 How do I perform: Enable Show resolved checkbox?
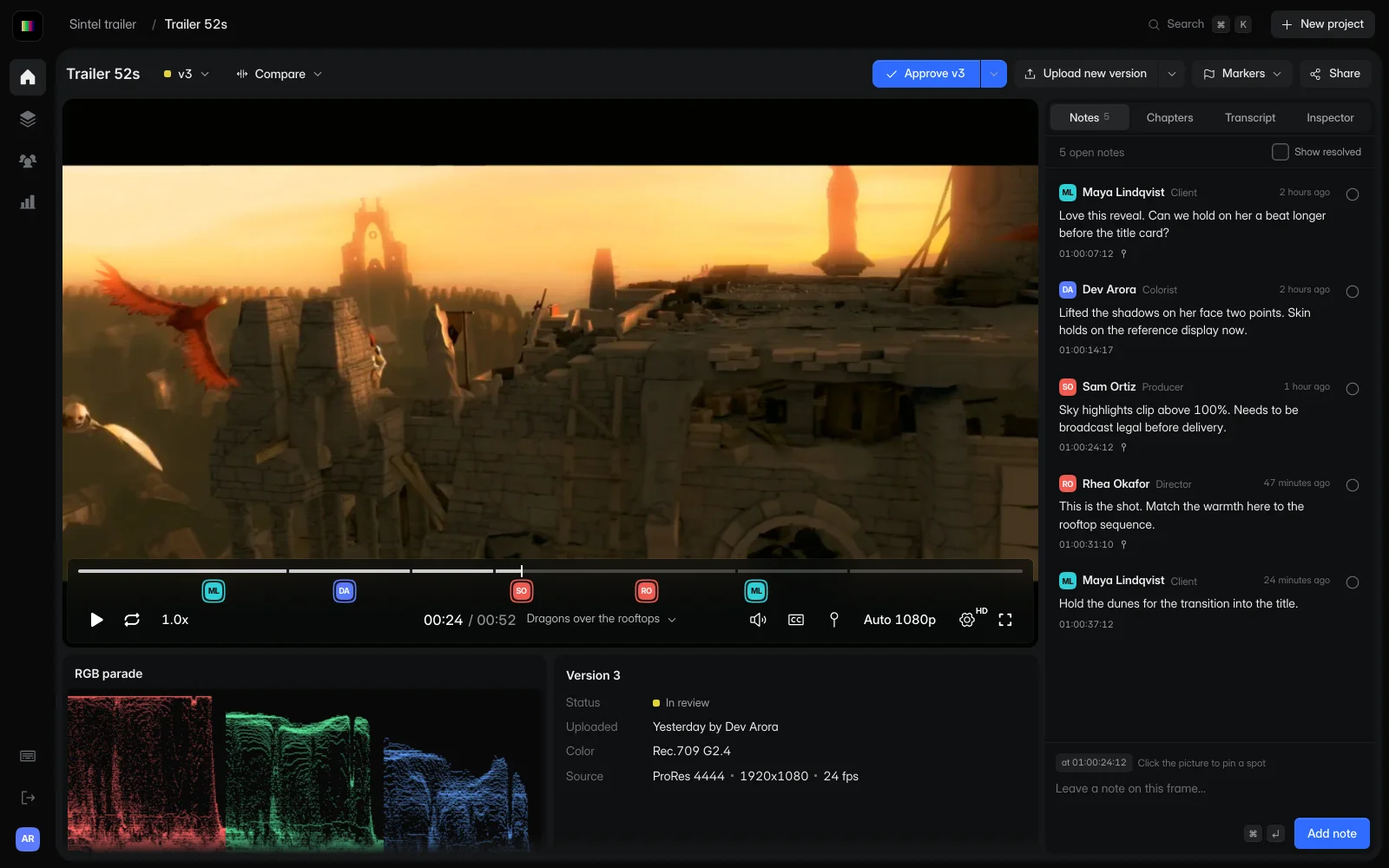coord(1280,152)
